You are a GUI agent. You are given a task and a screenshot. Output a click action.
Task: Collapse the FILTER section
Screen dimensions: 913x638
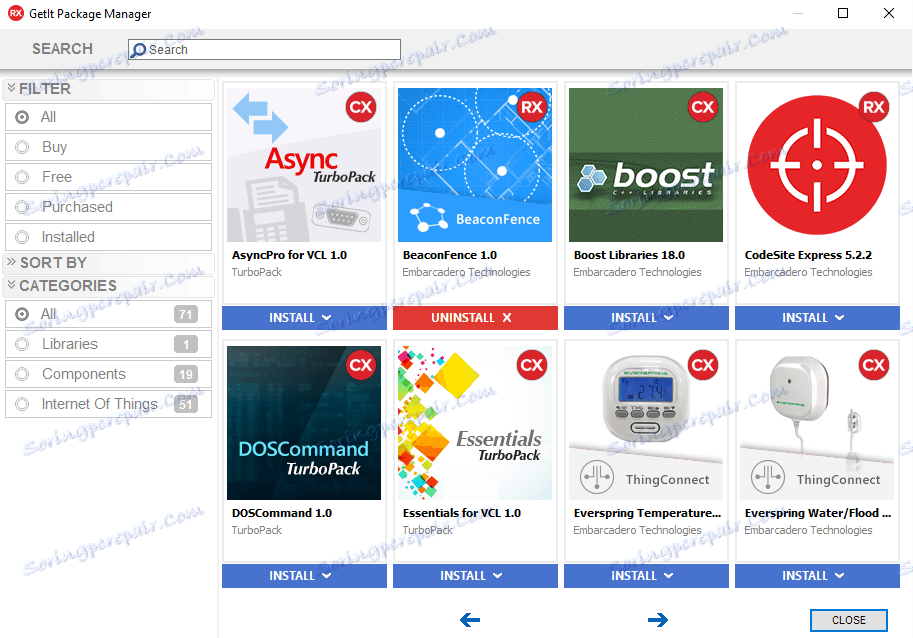click(x=108, y=89)
